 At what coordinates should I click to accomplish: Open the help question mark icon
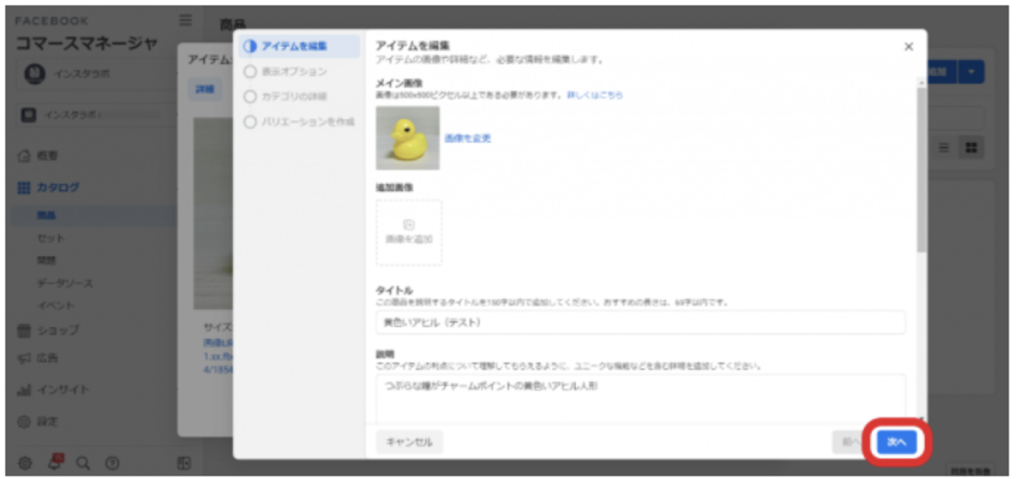(x=112, y=463)
